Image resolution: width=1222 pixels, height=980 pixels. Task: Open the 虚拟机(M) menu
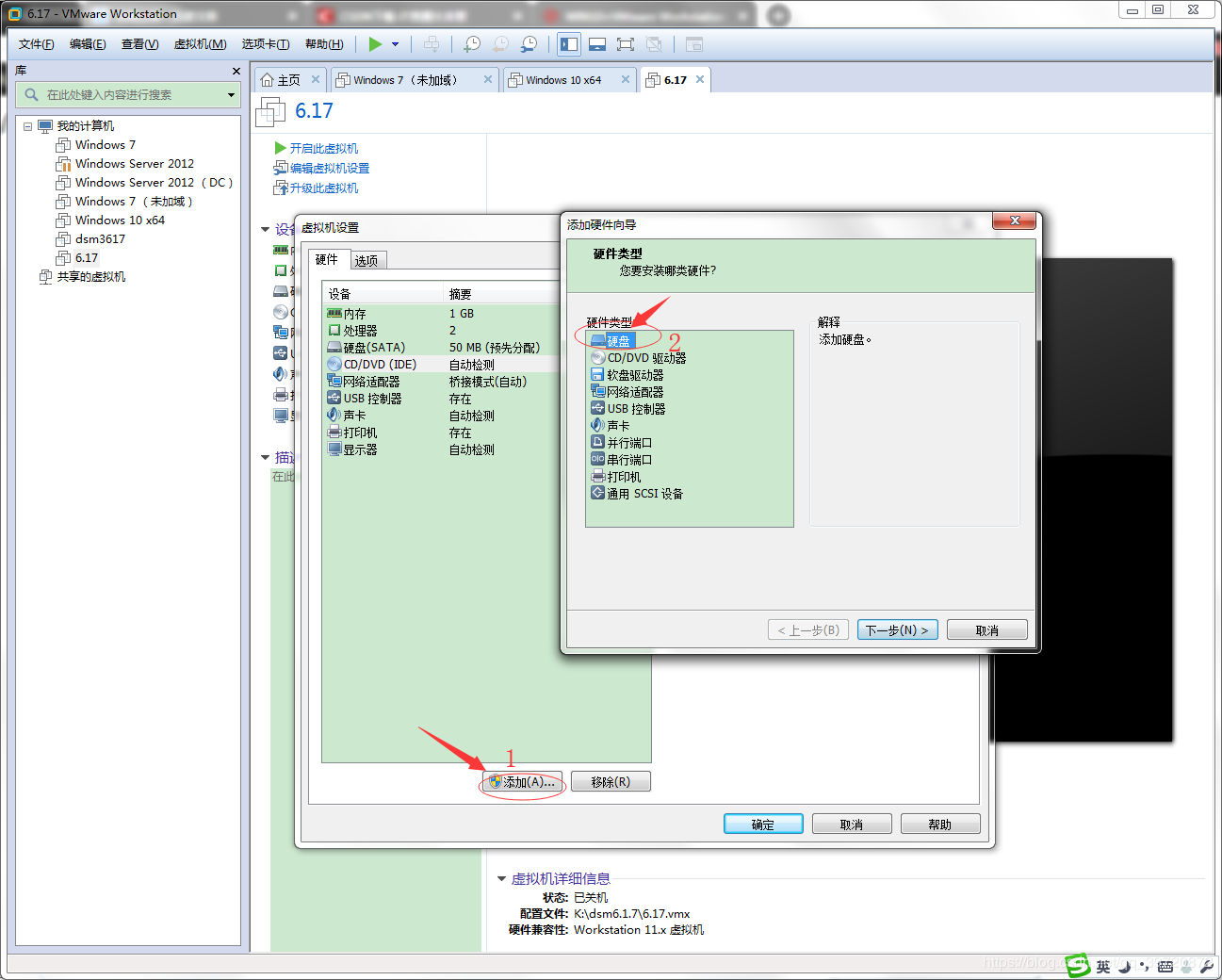click(200, 44)
